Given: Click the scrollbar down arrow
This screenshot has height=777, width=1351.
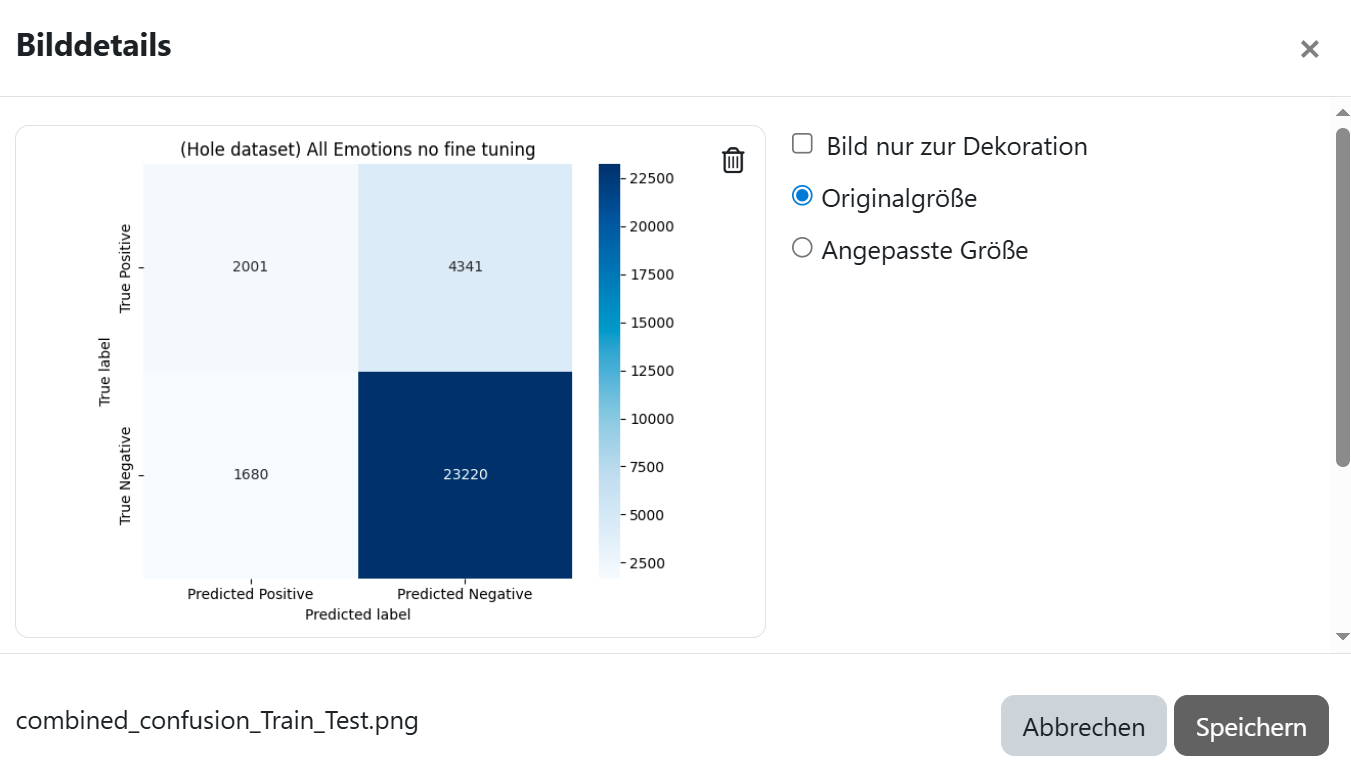Looking at the screenshot, I should pyautogui.click(x=1342, y=636).
